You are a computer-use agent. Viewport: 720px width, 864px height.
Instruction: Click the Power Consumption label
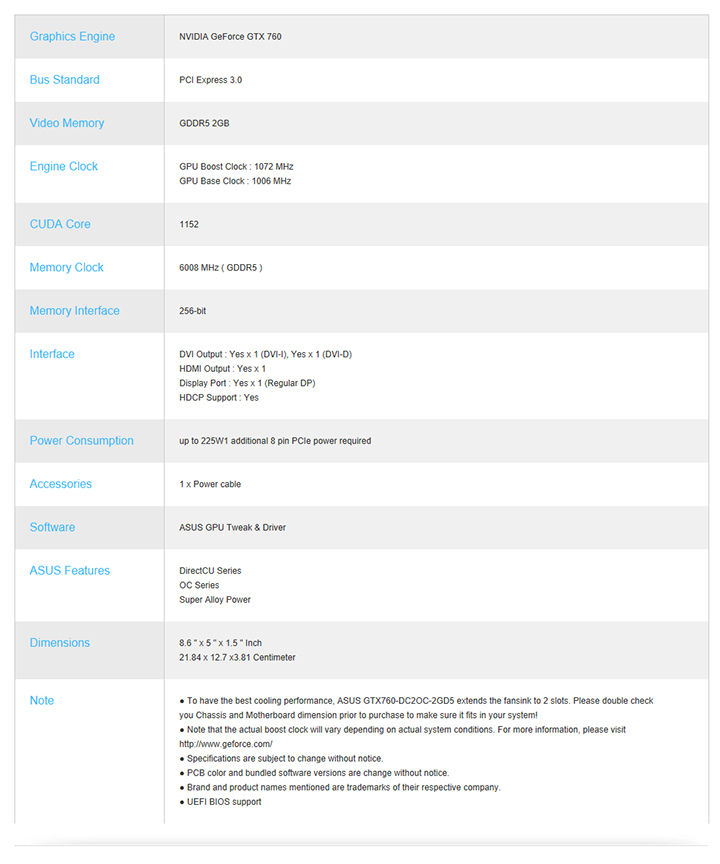81,441
